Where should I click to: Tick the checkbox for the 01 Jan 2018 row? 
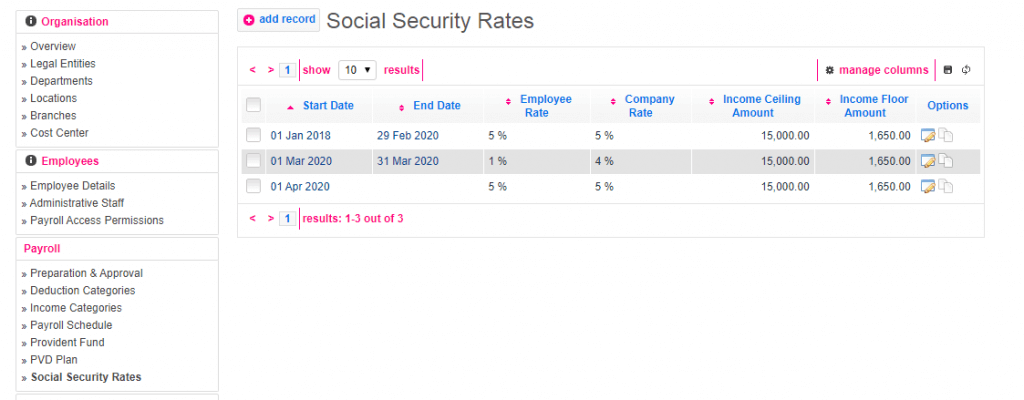[x=253, y=135]
